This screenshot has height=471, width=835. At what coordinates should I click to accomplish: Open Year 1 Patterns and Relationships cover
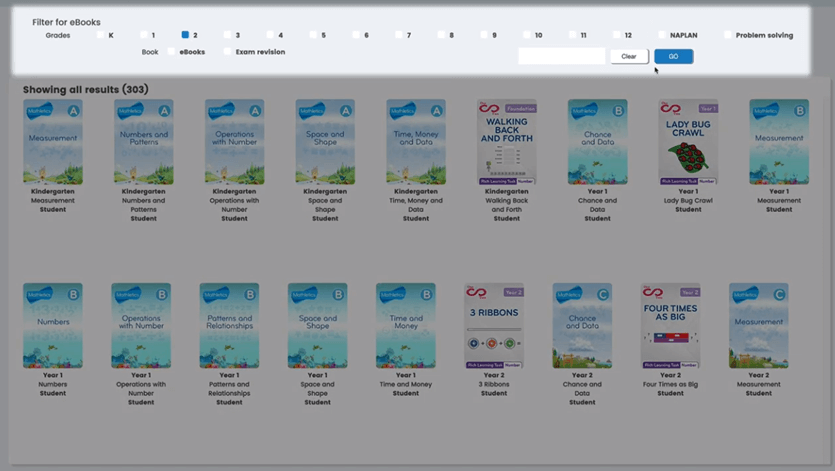coord(230,326)
